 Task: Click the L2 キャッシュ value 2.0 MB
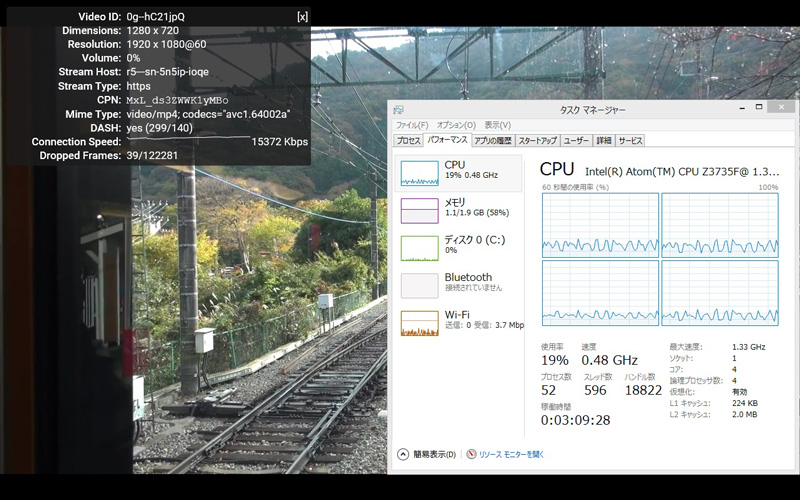(x=744, y=414)
